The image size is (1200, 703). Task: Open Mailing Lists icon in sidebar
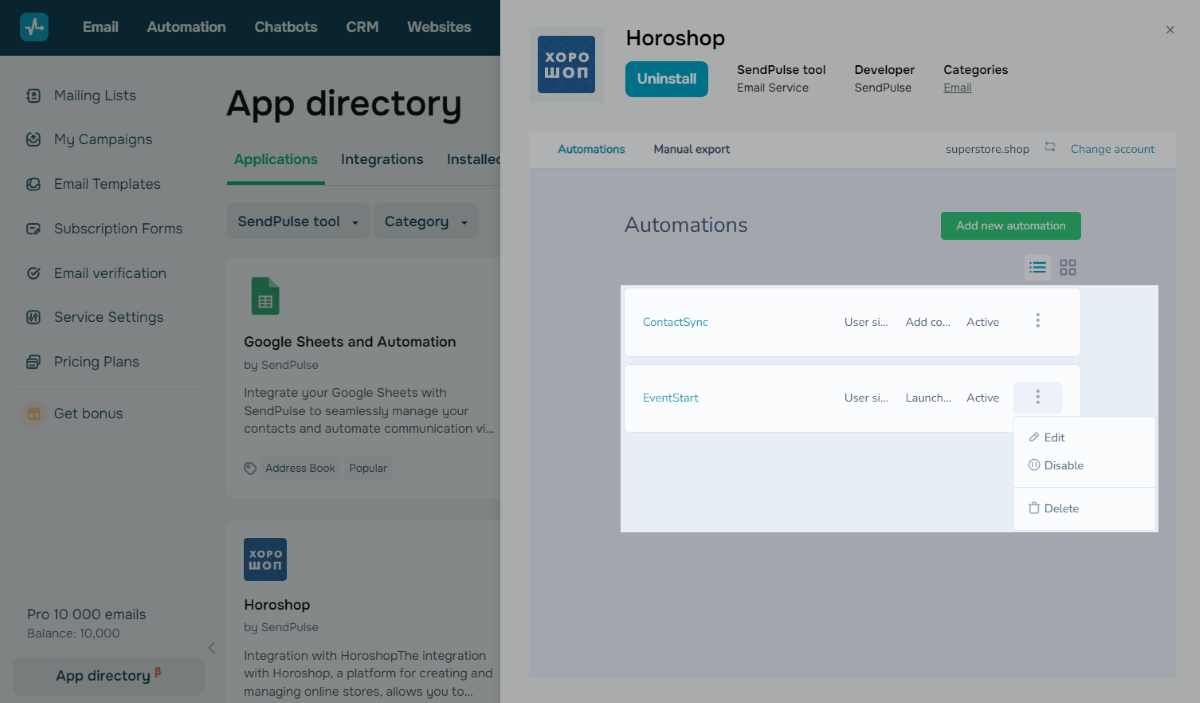pos(34,96)
